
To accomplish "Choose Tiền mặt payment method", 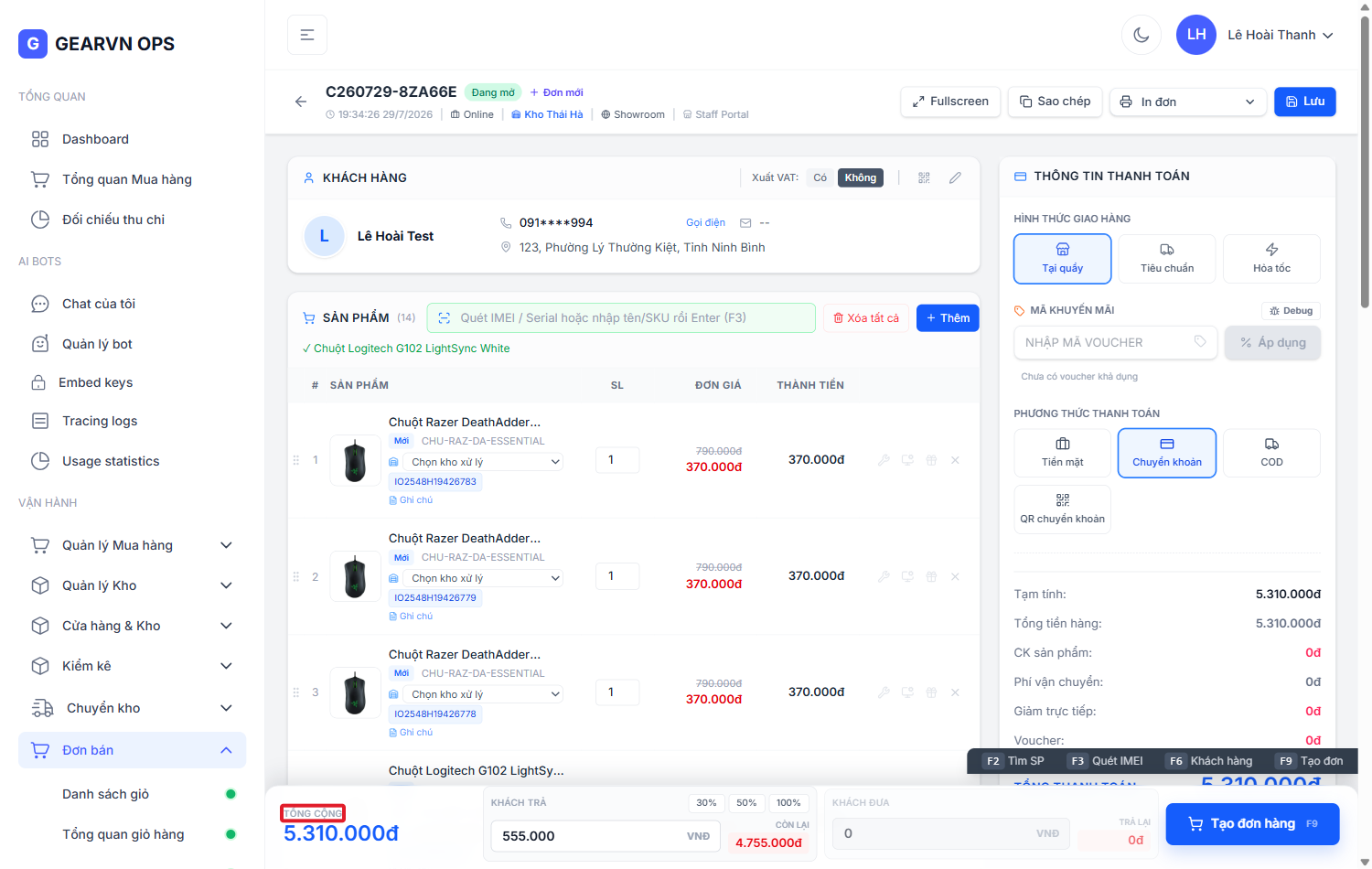I will point(1063,453).
